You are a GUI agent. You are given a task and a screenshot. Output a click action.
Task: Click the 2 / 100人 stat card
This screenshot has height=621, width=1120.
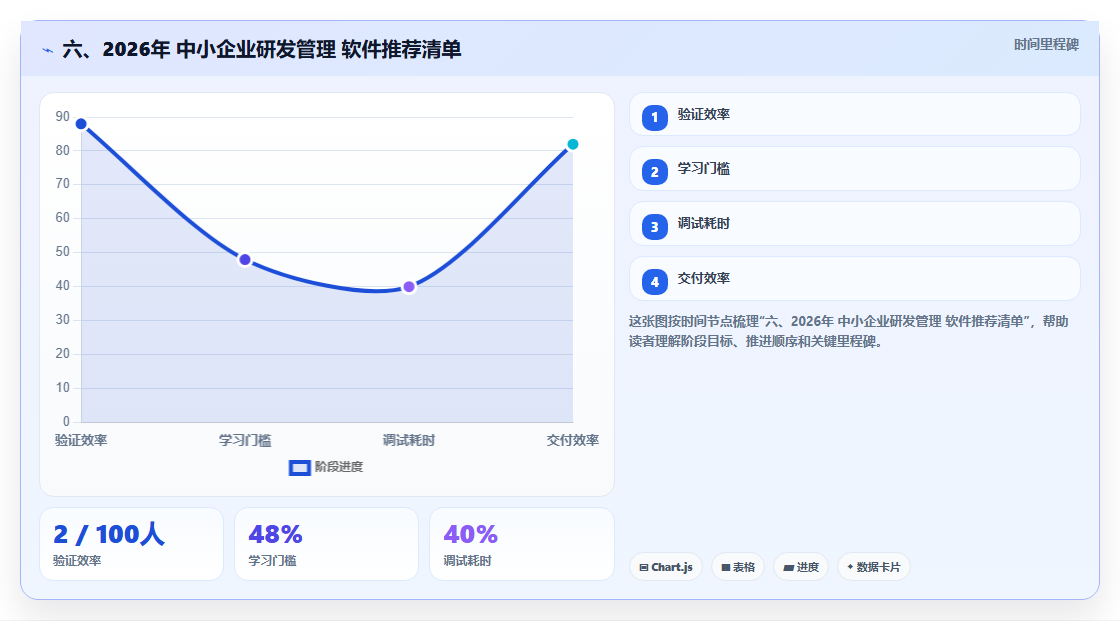131,544
